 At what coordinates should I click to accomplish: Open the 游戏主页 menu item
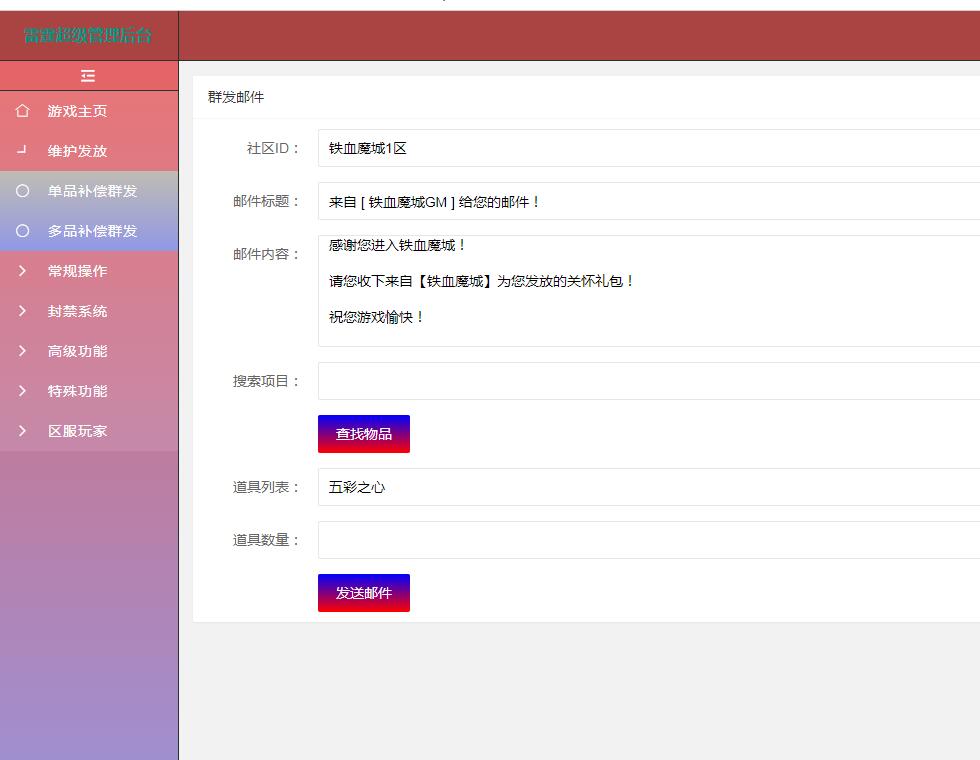pyautogui.click(x=77, y=111)
